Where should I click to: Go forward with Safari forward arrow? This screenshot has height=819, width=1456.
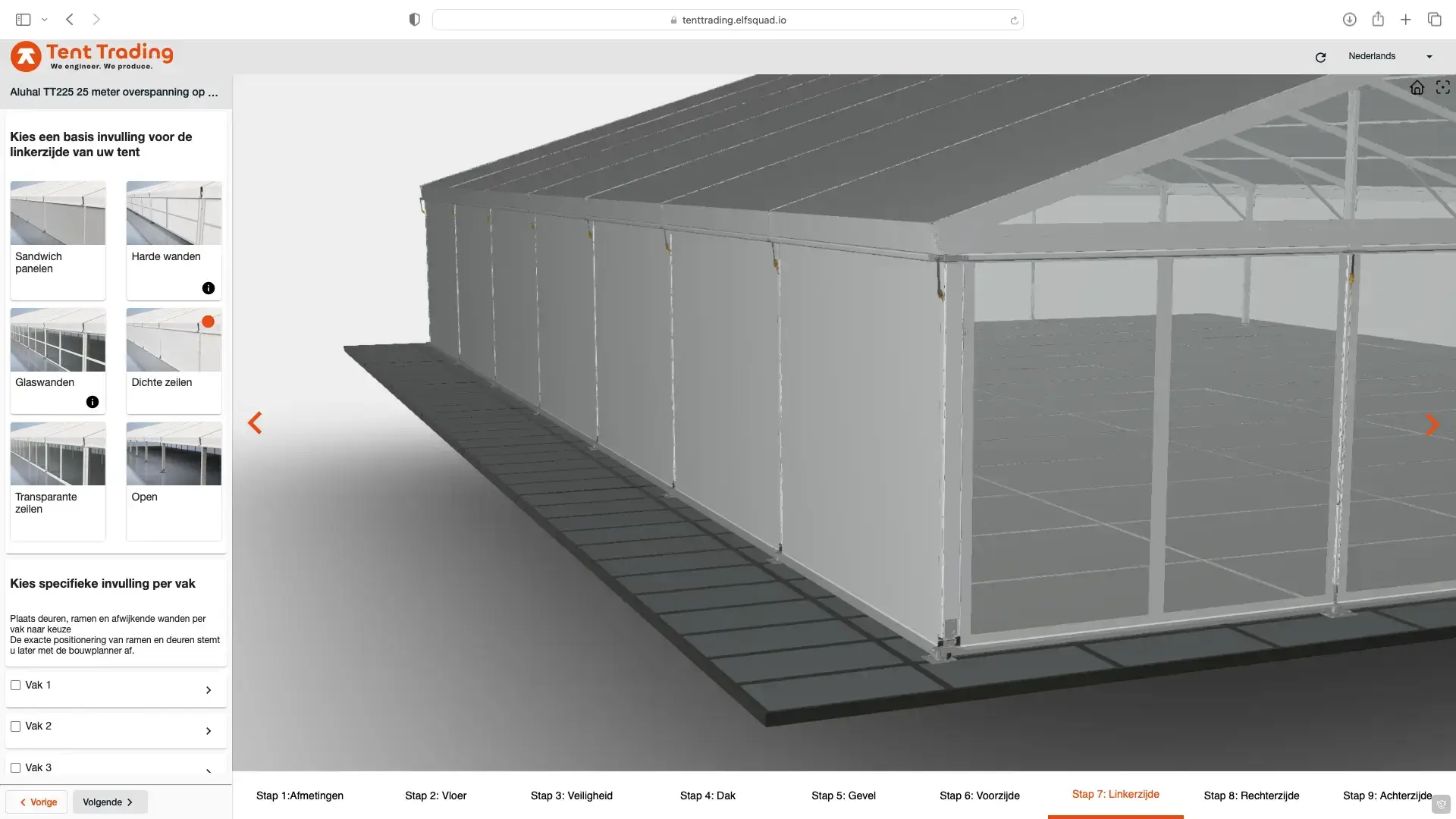coord(96,20)
